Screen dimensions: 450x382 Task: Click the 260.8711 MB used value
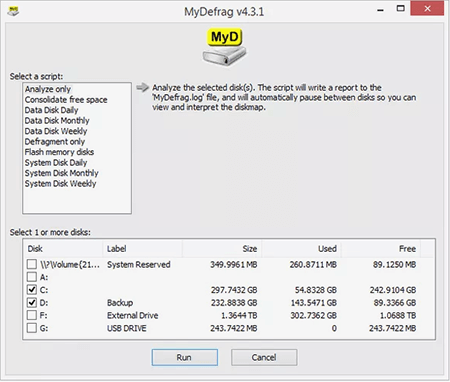click(313, 265)
